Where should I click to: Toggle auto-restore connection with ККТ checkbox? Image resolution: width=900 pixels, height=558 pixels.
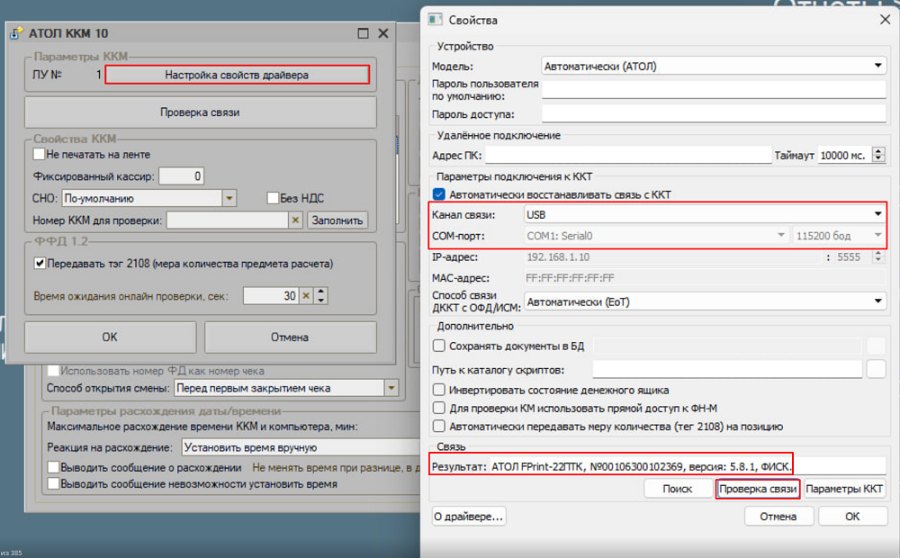click(439, 195)
